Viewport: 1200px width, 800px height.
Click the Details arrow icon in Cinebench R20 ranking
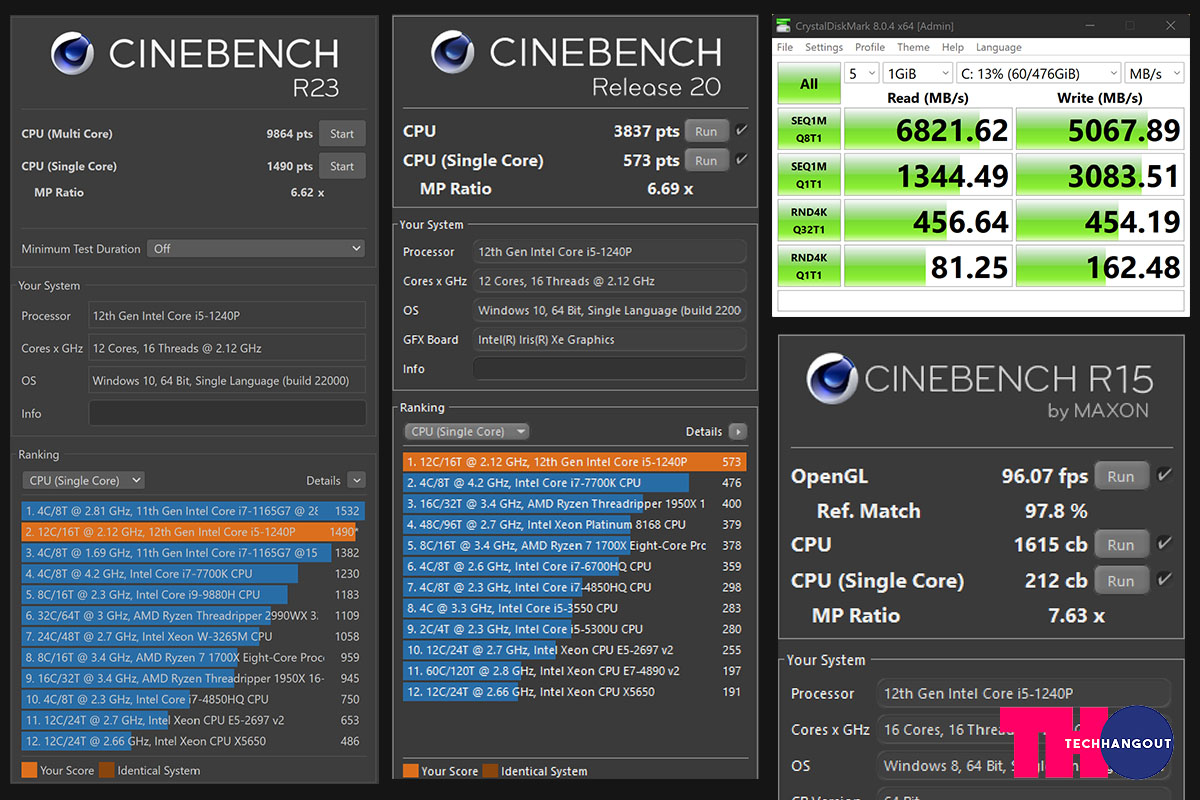tap(738, 432)
